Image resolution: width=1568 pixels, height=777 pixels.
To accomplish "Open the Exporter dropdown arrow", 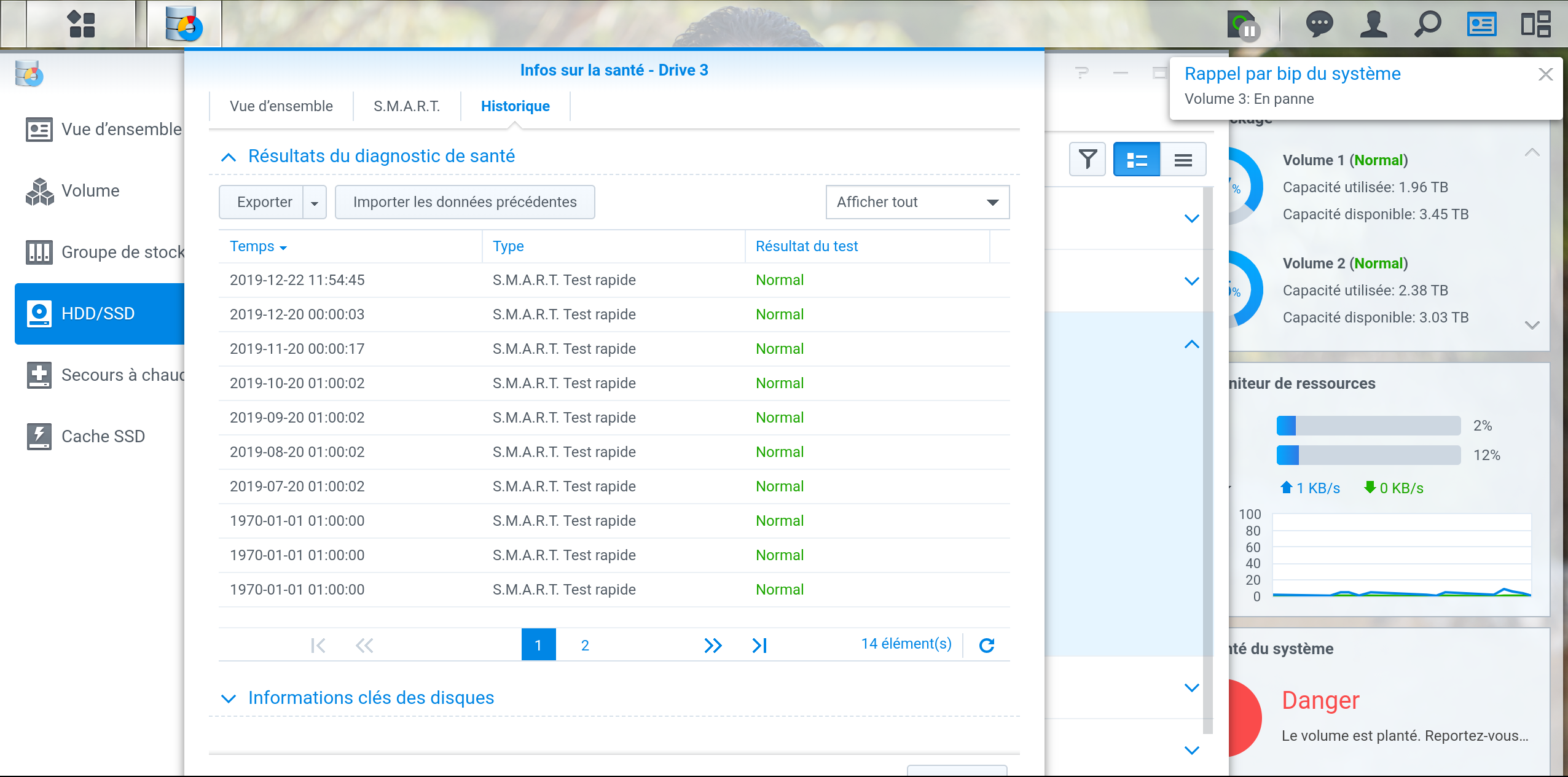I will point(315,203).
